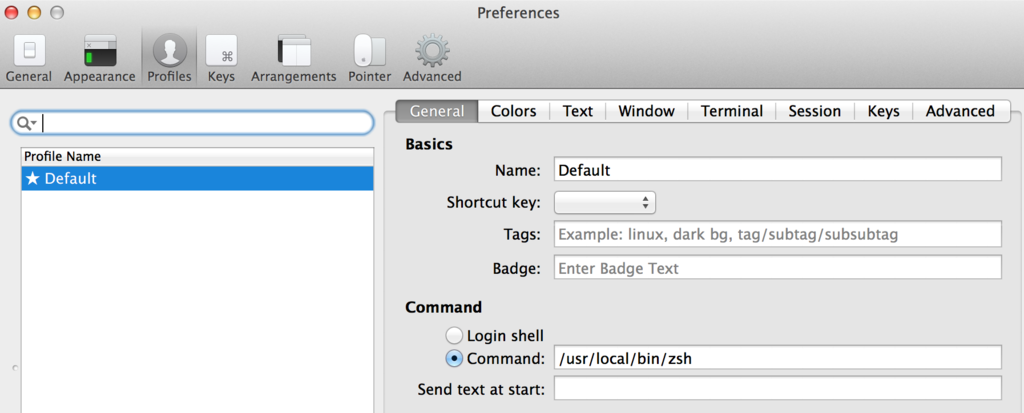
Task: Switch to the Window tab
Action: 646,111
